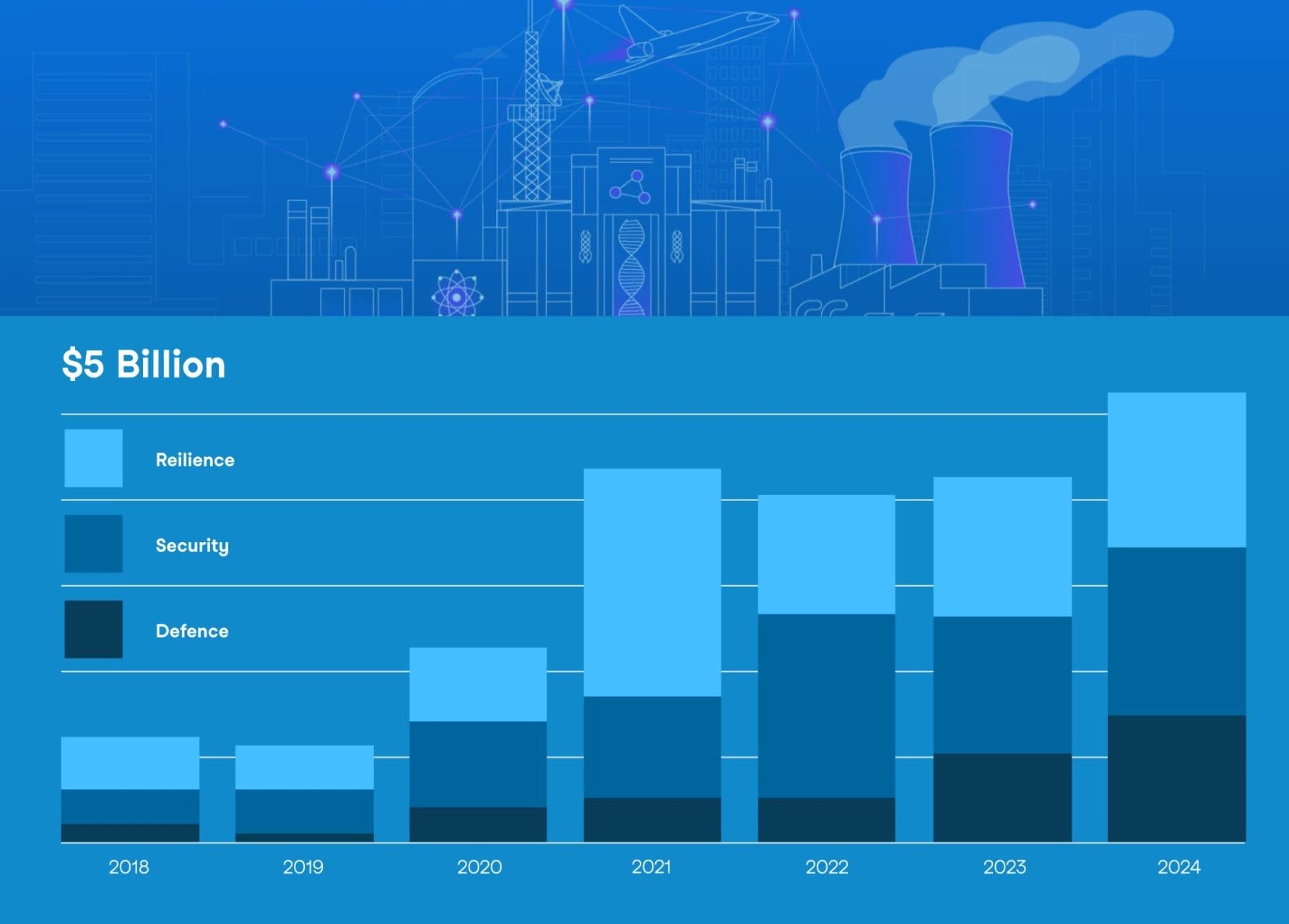1289x924 pixels.
Task: Click the Security segment of the 2022 bar
Action: (x=826, y=705)
